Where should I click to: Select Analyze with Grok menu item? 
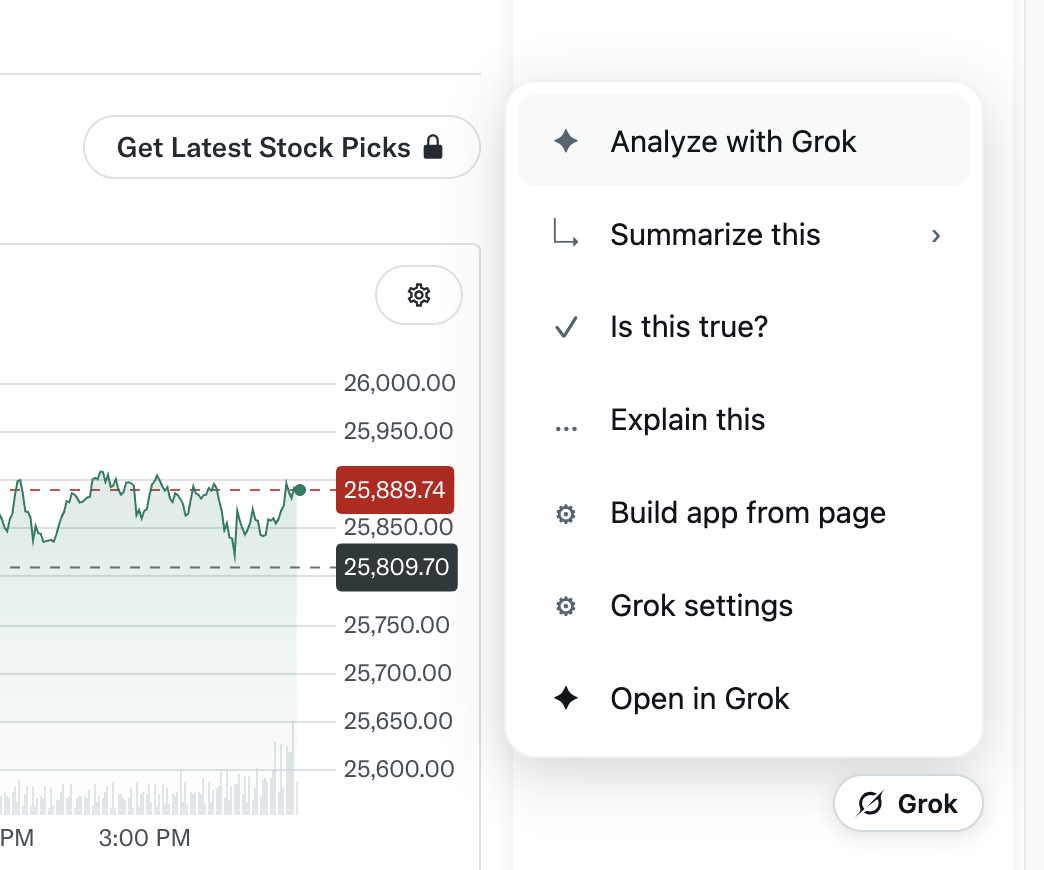pyautogui.click(x=744, y=141)
